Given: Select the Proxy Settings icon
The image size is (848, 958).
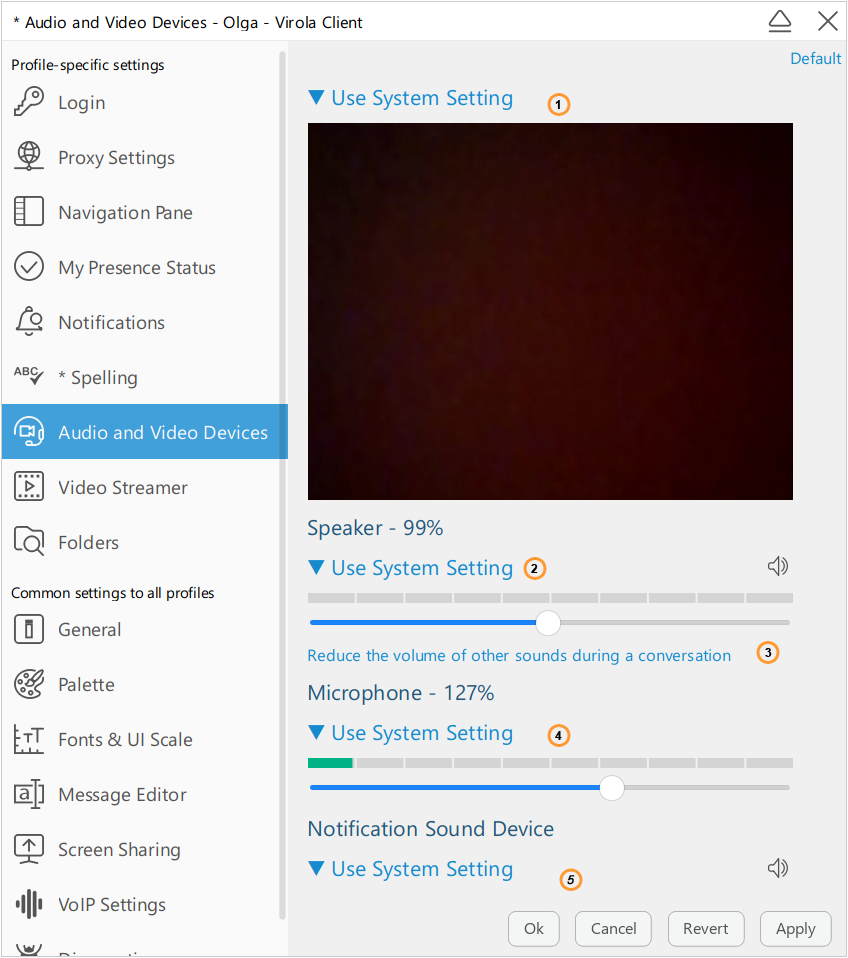Looking at the screenshot, I should pyautogui.click(x=30, y=157).
